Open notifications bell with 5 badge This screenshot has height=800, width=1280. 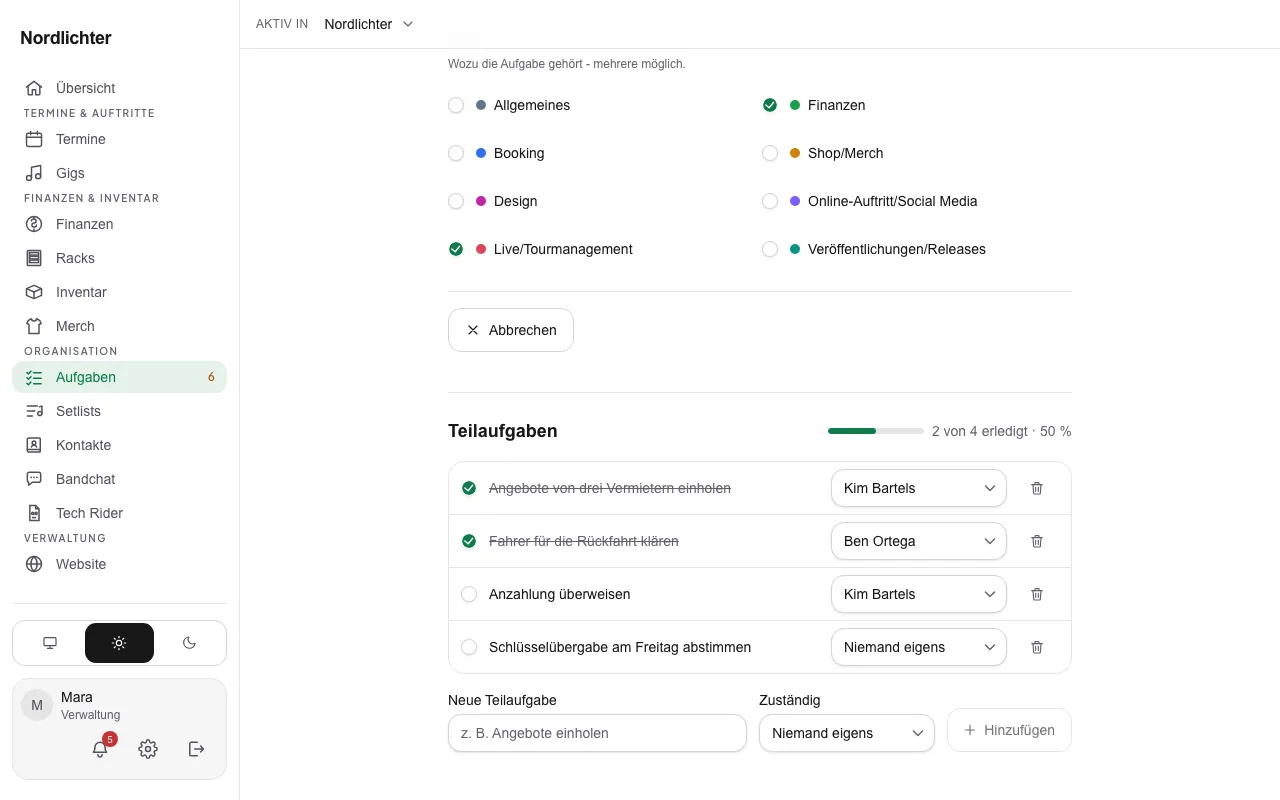click(100, 749)
